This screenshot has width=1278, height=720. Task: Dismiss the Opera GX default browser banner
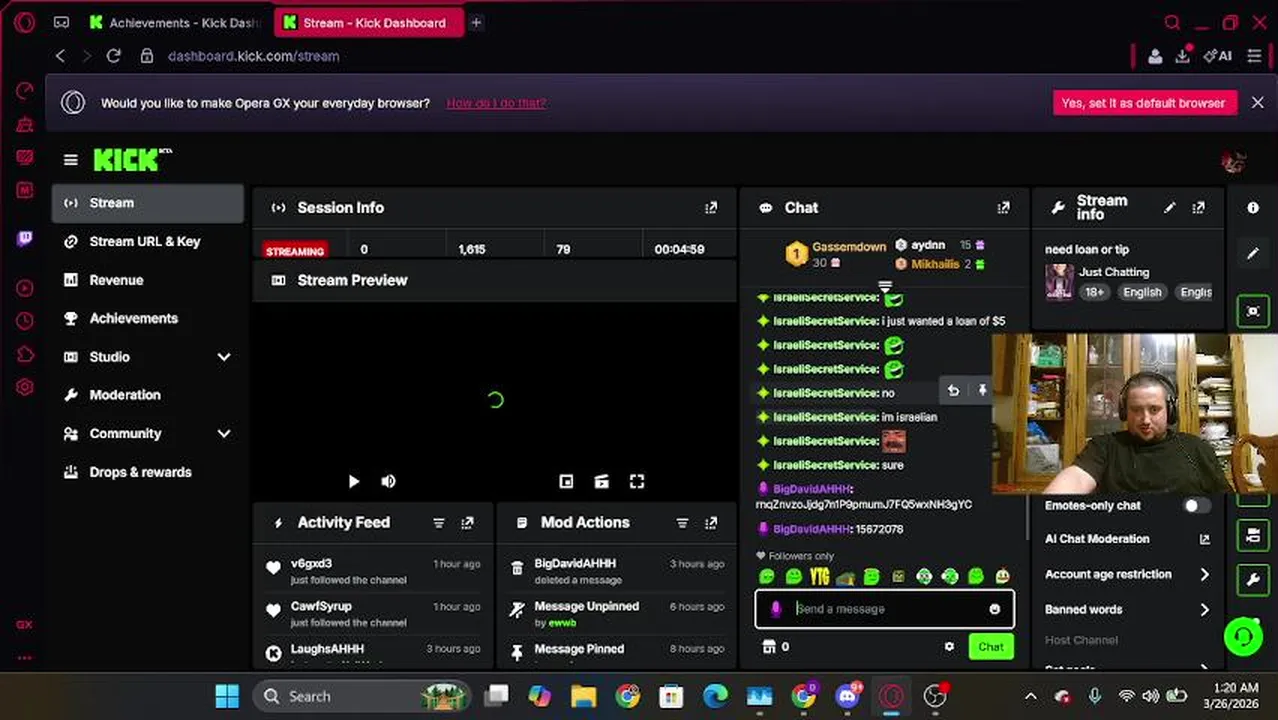point(1257,103)
